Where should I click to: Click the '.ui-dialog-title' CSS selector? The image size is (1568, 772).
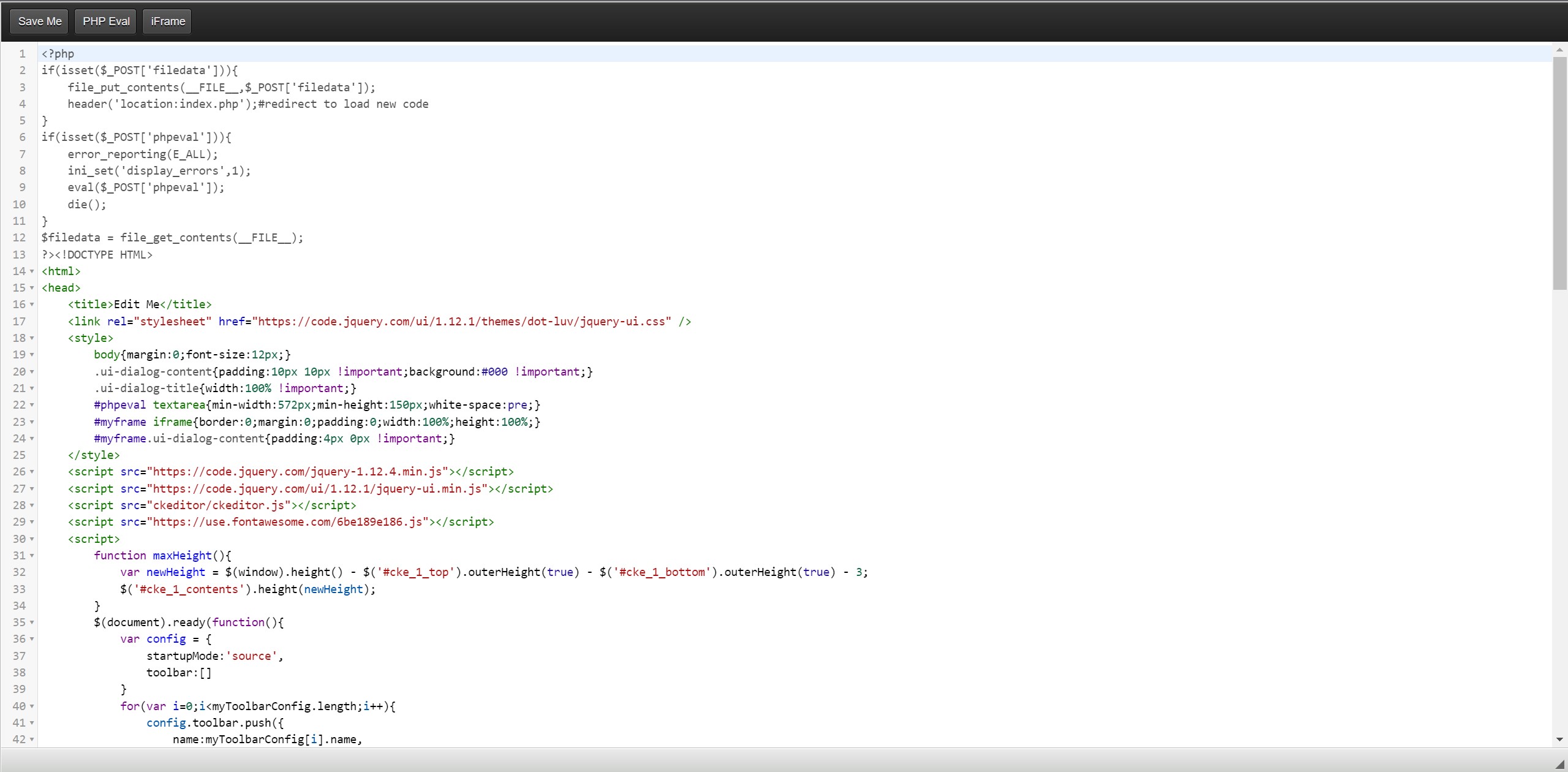146,388
